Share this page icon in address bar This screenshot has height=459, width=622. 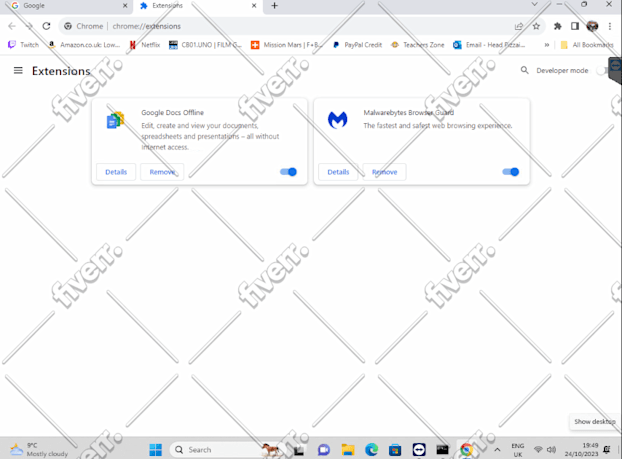click(518, 26)
